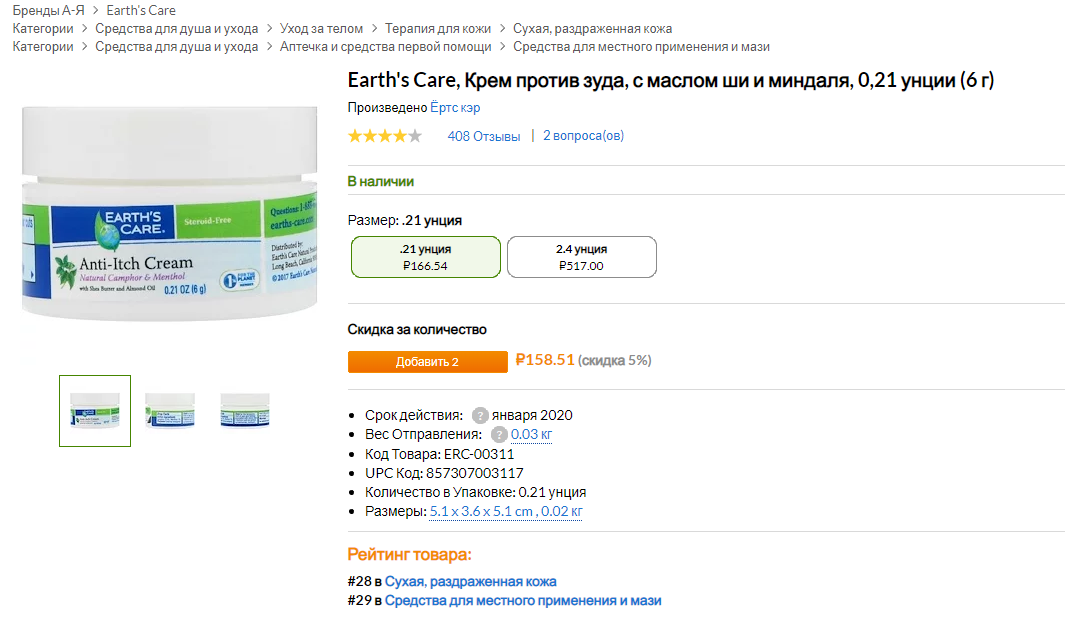Image resolution: width=1070 pixels, height=617 pixels.
Task: Select the .21 унция size option
Action: [x=426, y=257]
